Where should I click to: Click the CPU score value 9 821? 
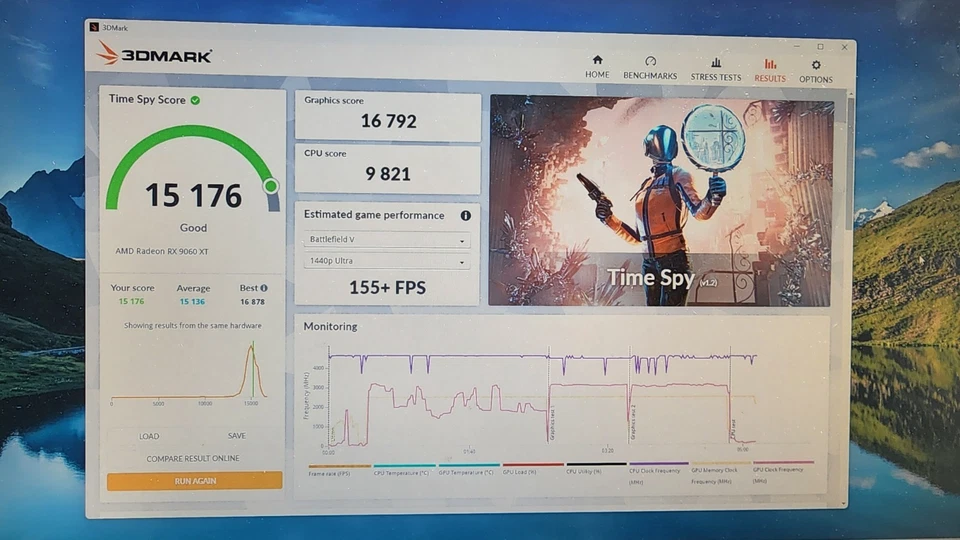pos(388,174)
